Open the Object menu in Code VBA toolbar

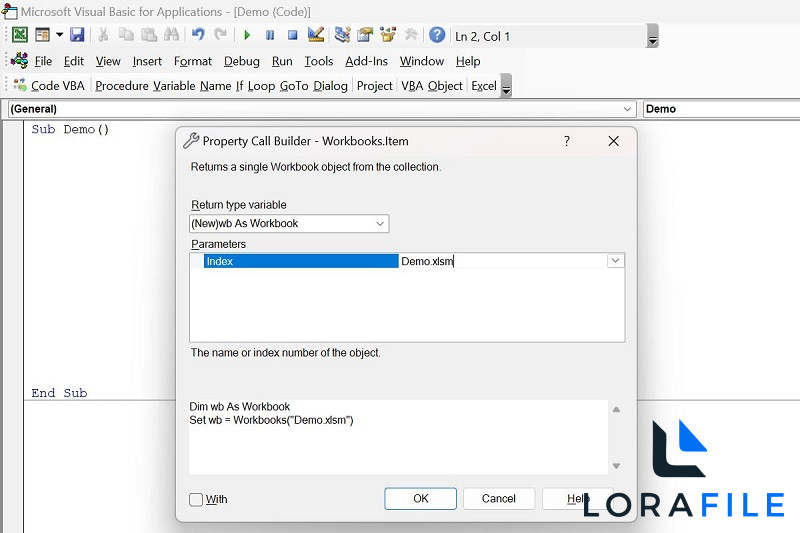[445, 86]
